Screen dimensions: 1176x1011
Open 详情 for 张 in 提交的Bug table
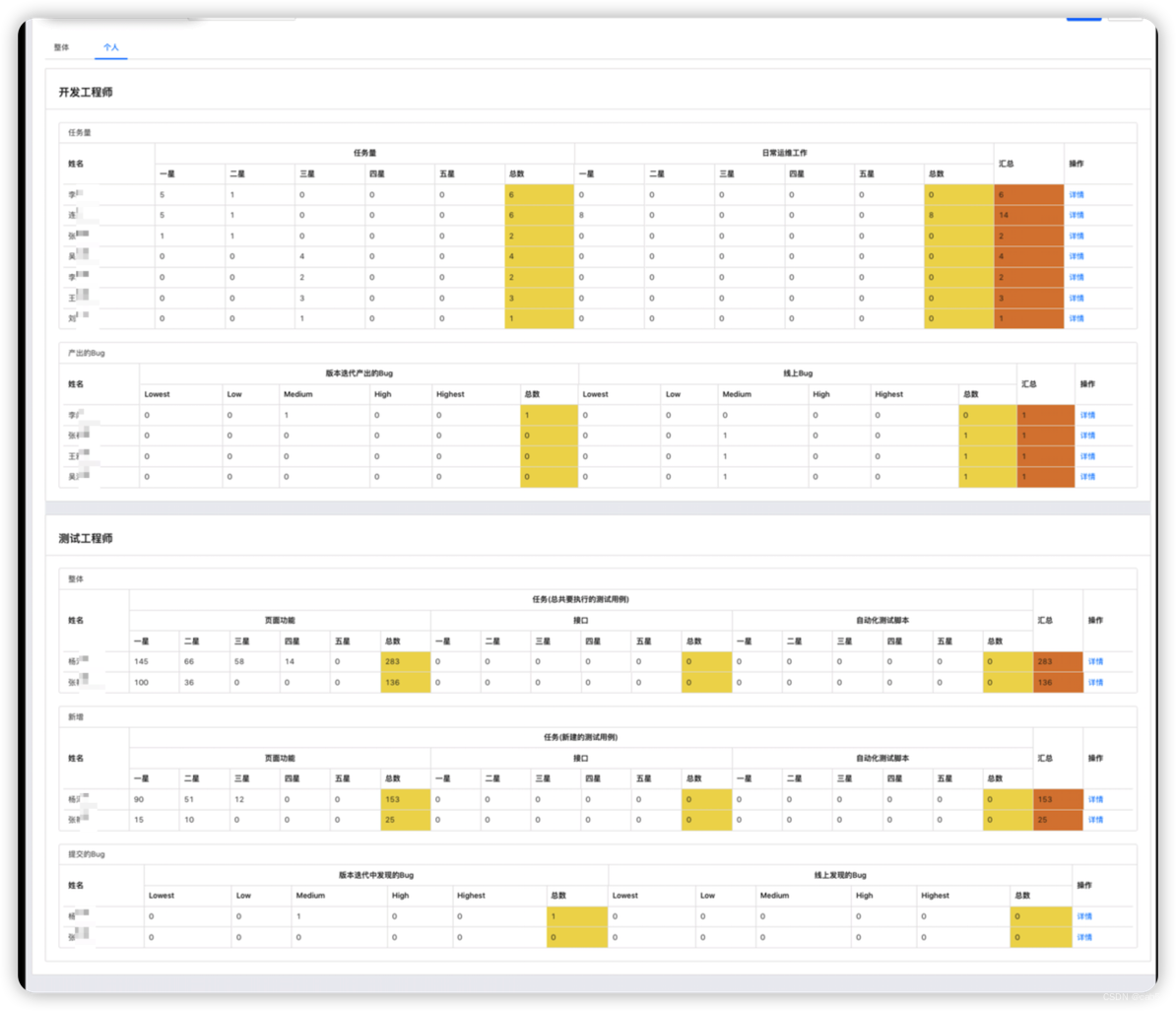1084,937
